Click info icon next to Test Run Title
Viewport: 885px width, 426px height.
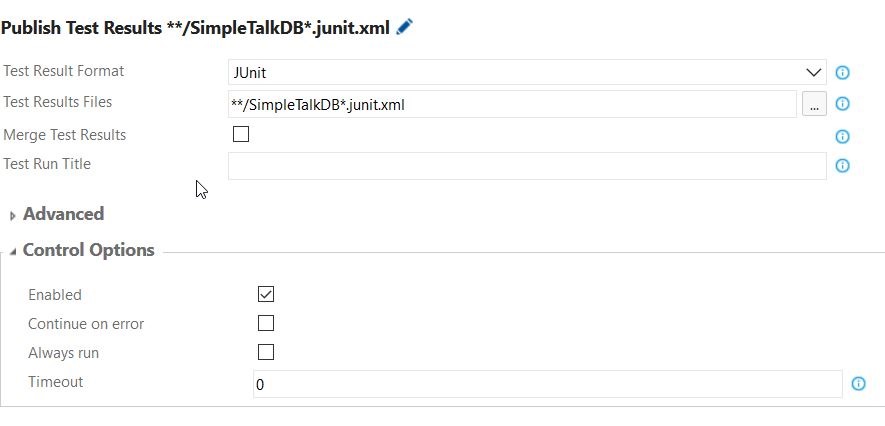pyautogui.click(x=842, y=166)
